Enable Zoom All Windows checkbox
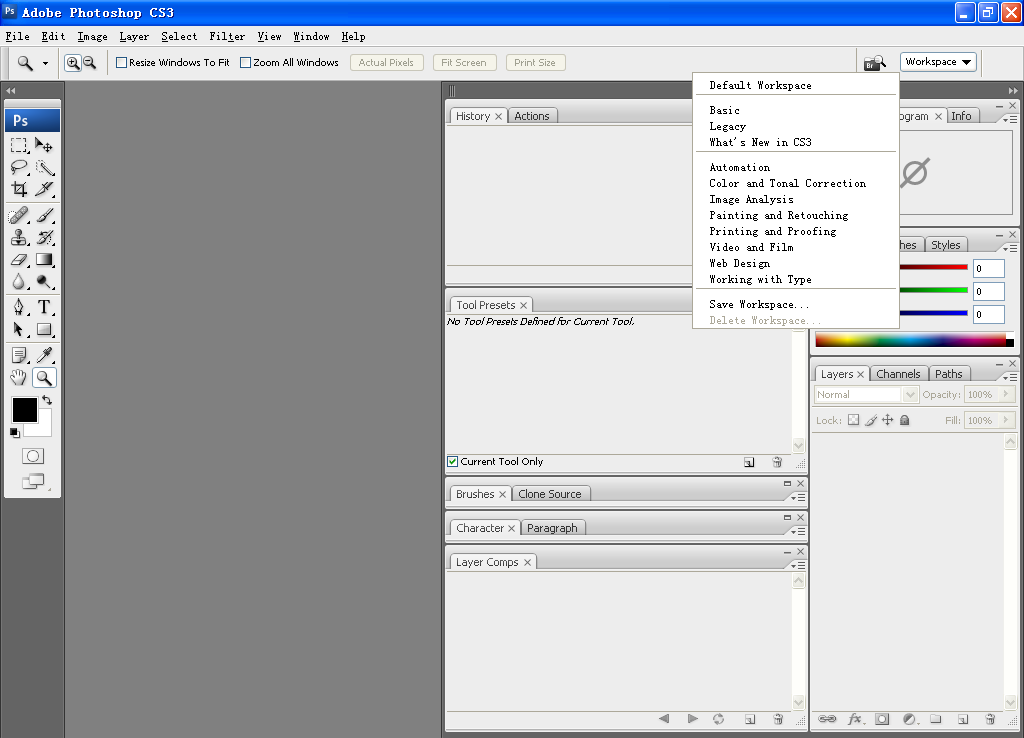 coord(246,63)
